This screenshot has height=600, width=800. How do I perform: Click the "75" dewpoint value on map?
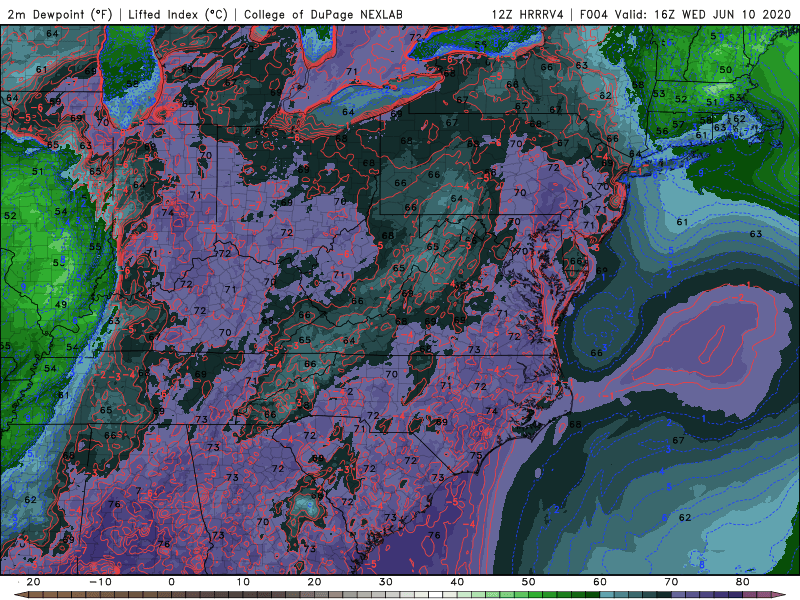(476, 456)
